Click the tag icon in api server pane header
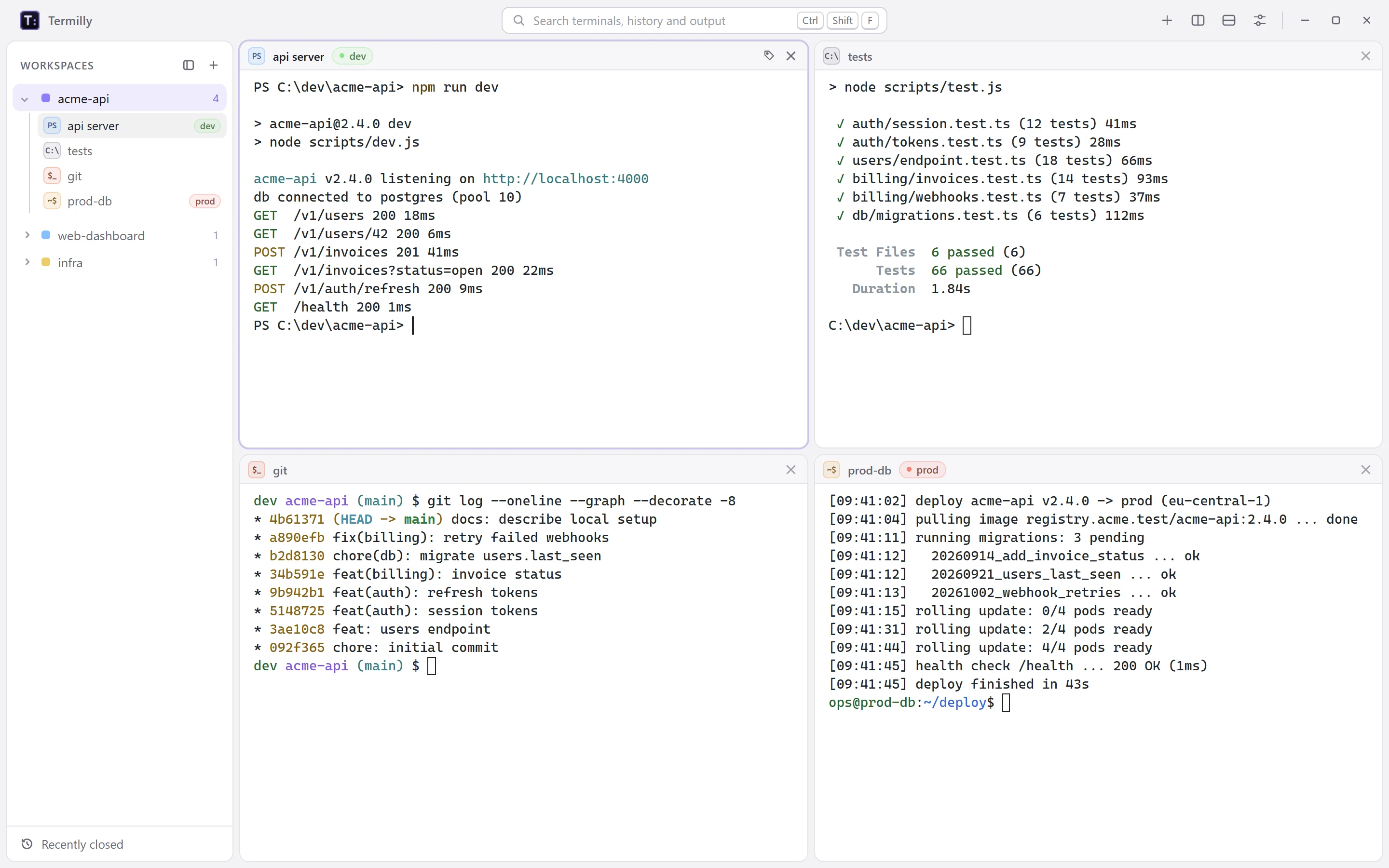The image size is (1389, 868). 769,55
